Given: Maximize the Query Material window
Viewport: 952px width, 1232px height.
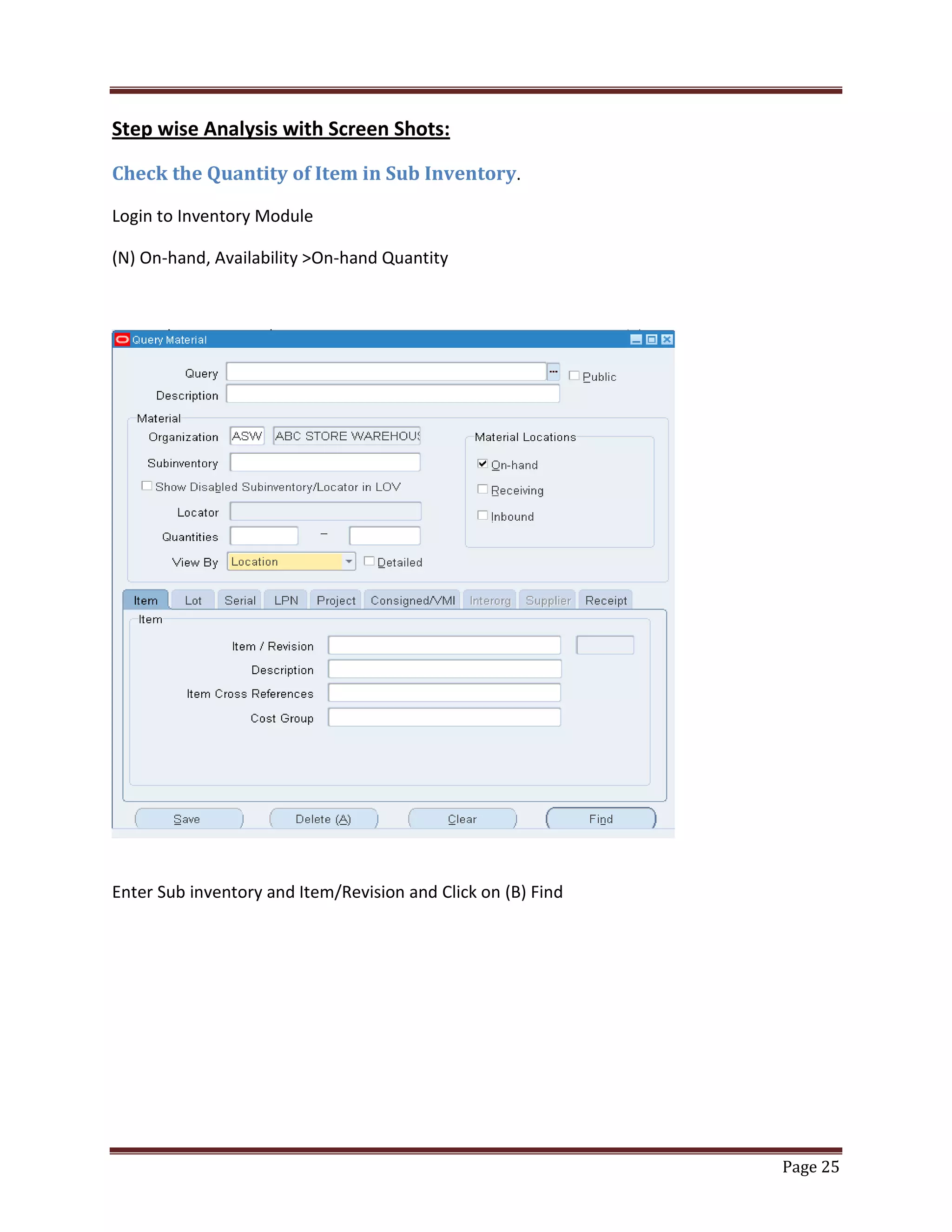Looking at the screenshot, I should [x=651, y=339].
